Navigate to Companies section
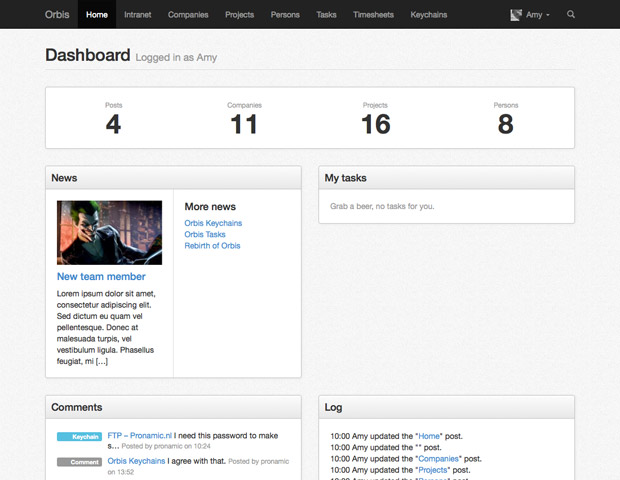Screen dimensions: 620x480 (x=189, y=15)
